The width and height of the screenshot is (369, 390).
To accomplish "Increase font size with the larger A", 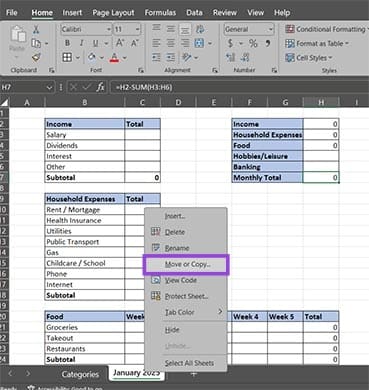I will [120, 43].
